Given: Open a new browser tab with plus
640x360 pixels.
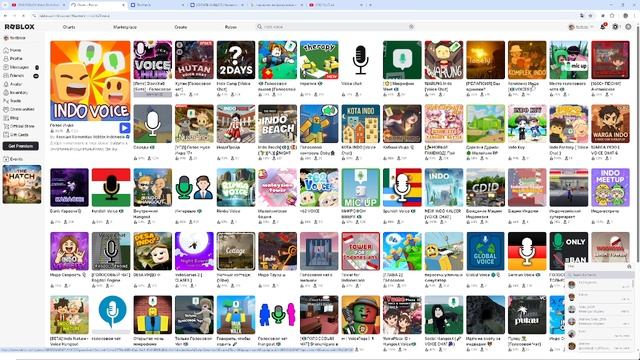Looking at the screenshot, I should 370,5.
